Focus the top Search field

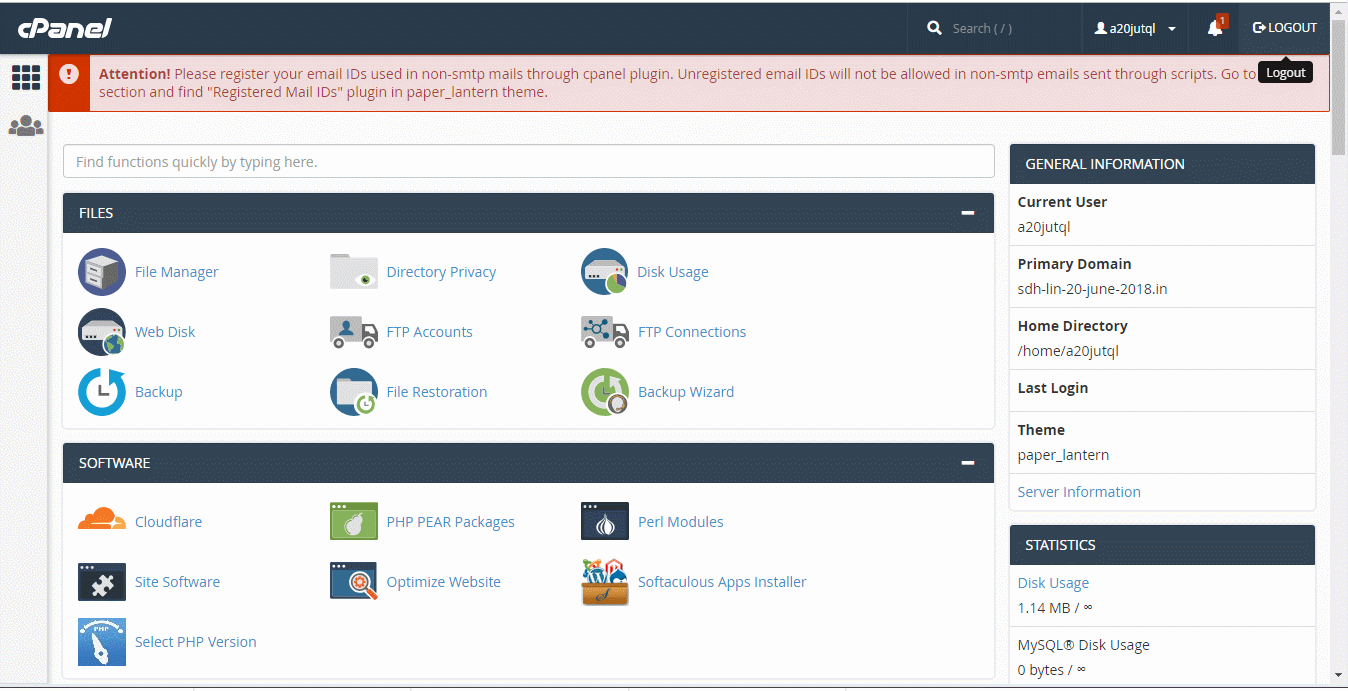pyautogui.click(x=1010, y=29)
